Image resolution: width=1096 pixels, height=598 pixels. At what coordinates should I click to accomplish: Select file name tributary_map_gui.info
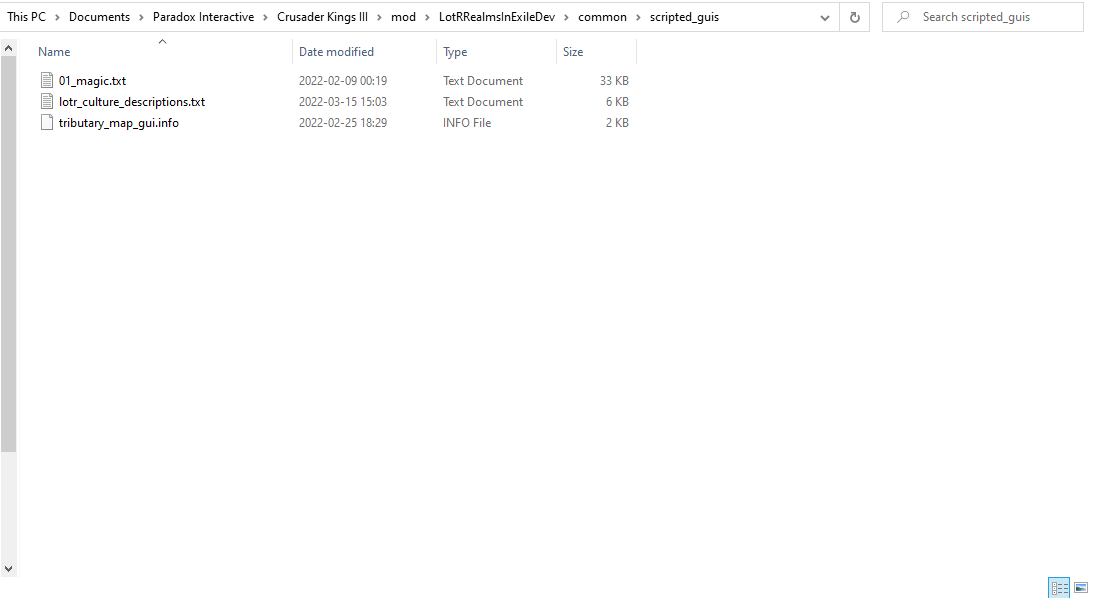(119, 123)
